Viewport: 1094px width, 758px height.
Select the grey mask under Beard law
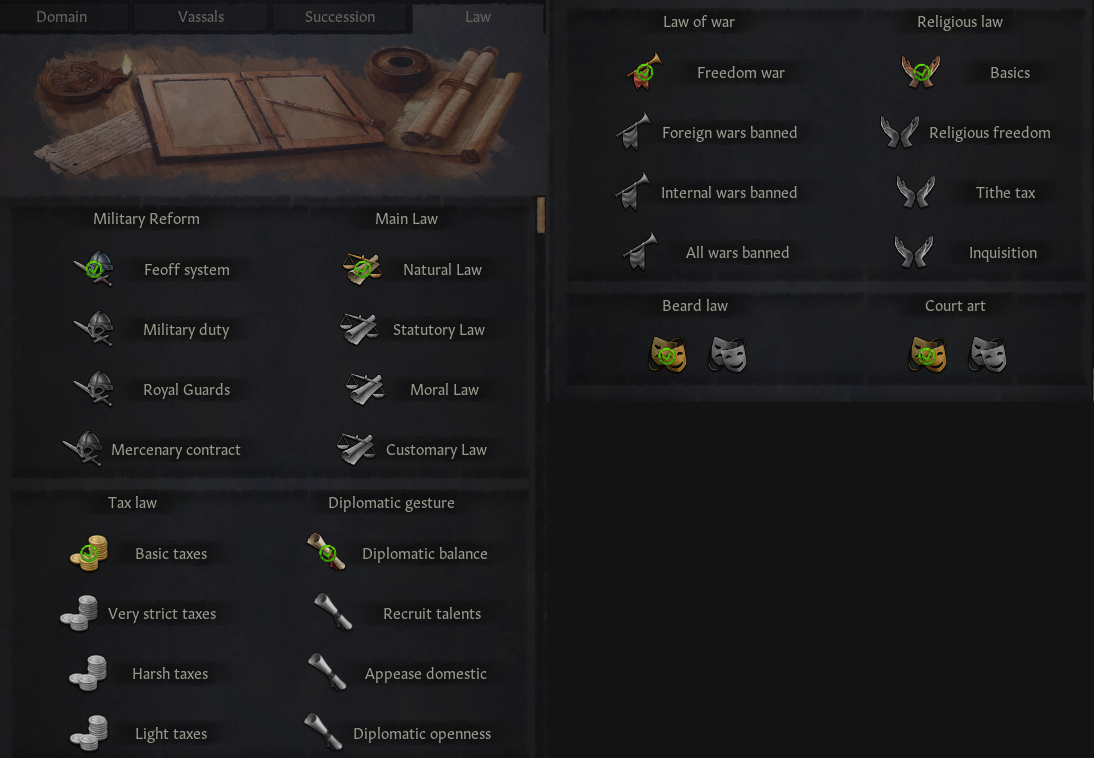click(728, 354)
